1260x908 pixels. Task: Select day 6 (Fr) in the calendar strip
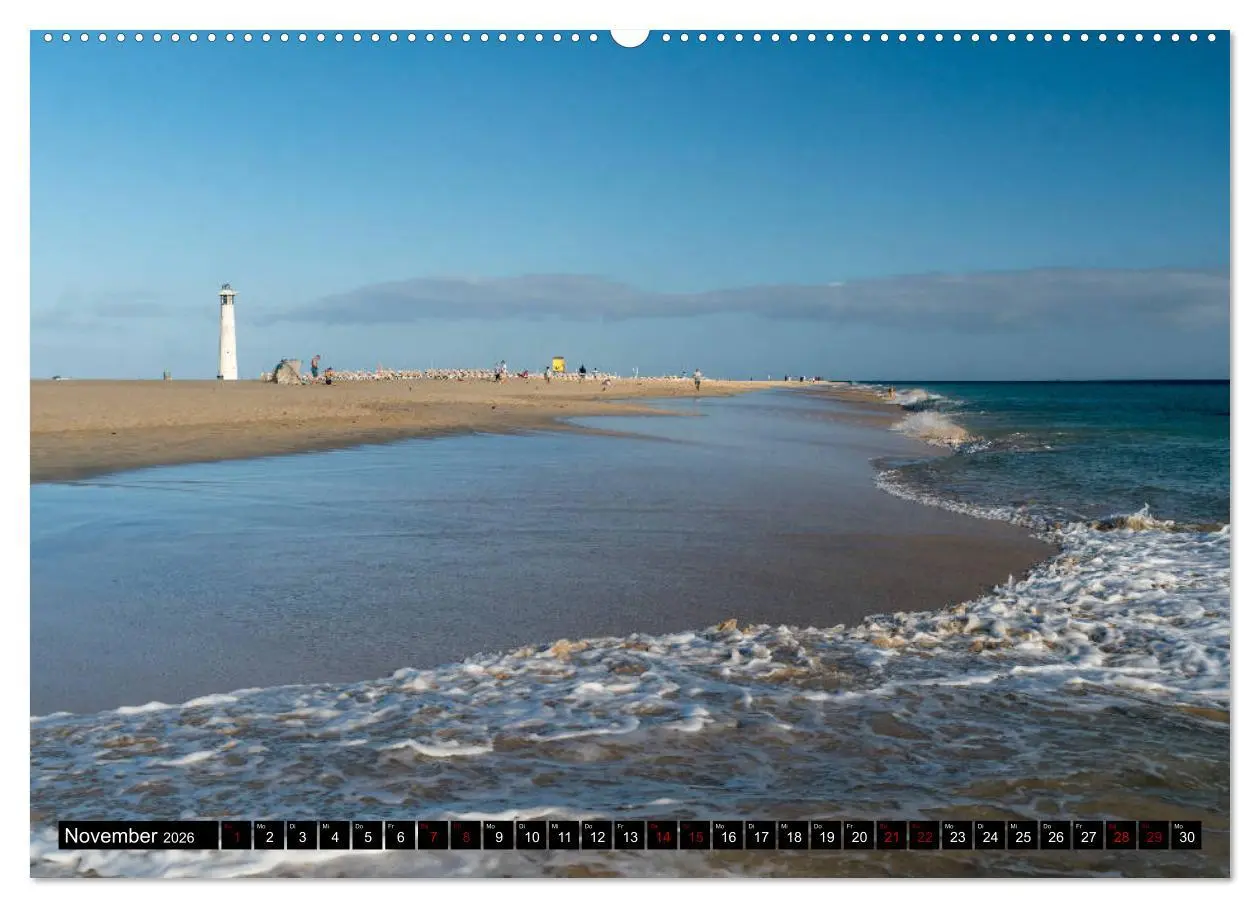400,836
